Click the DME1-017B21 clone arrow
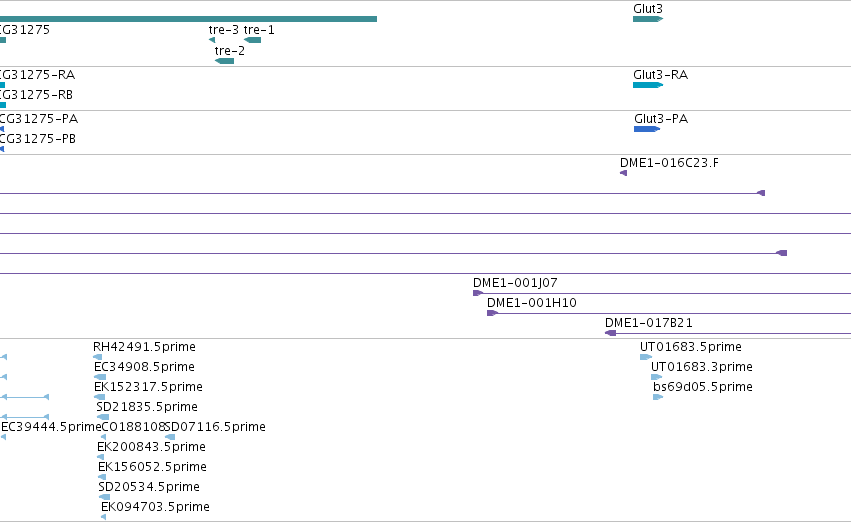Viewport: 851px width, 522px height. (611, 333)
